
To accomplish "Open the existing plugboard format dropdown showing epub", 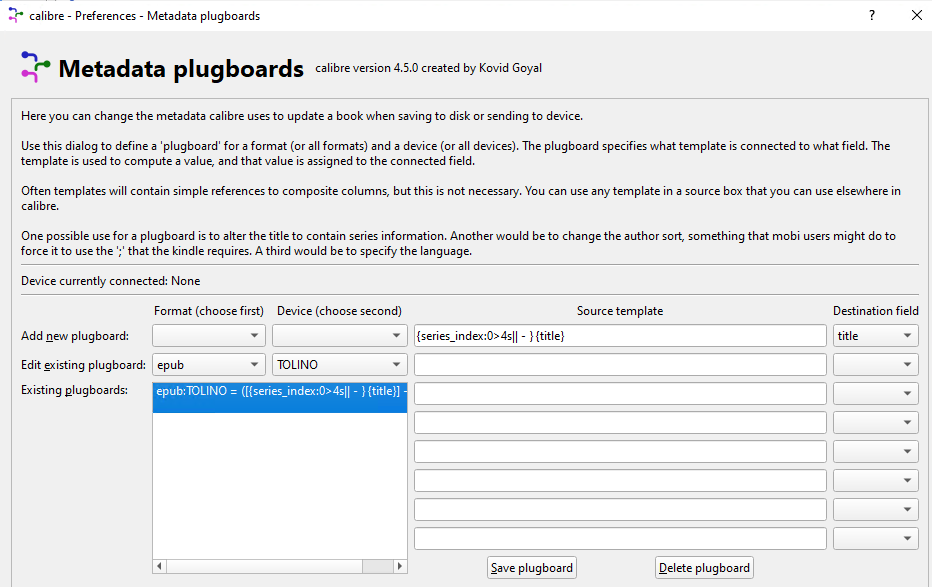I will point(208,365).
